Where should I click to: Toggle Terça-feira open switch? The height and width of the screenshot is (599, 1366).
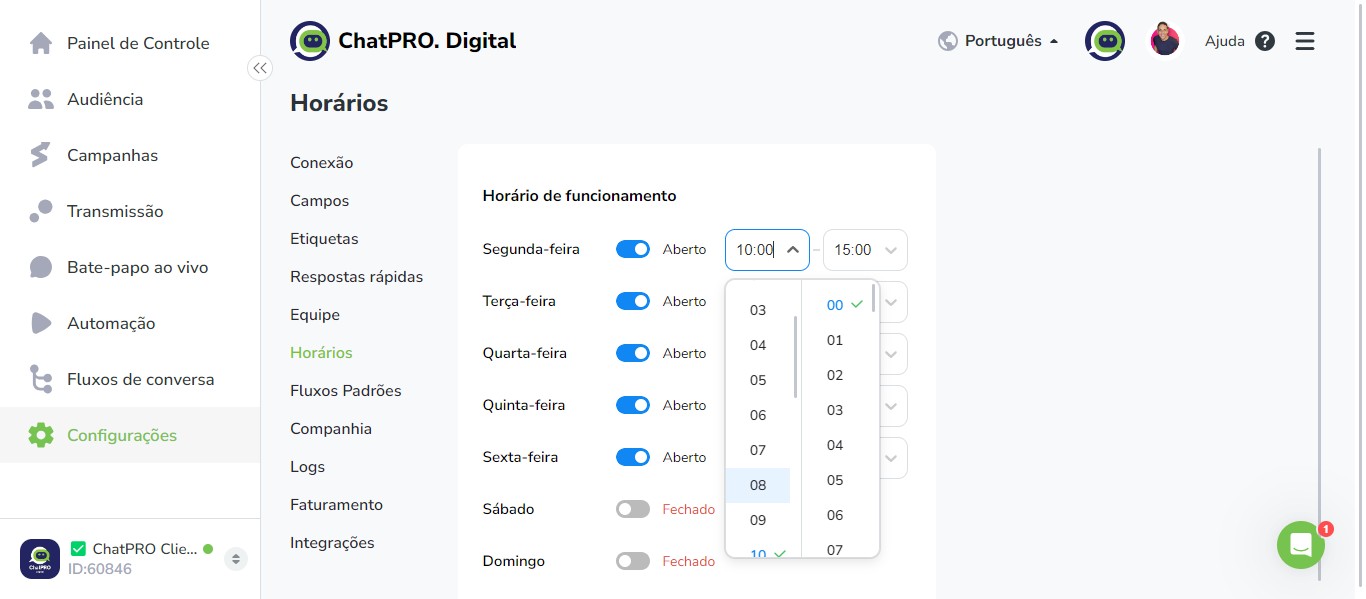point(633,301)
